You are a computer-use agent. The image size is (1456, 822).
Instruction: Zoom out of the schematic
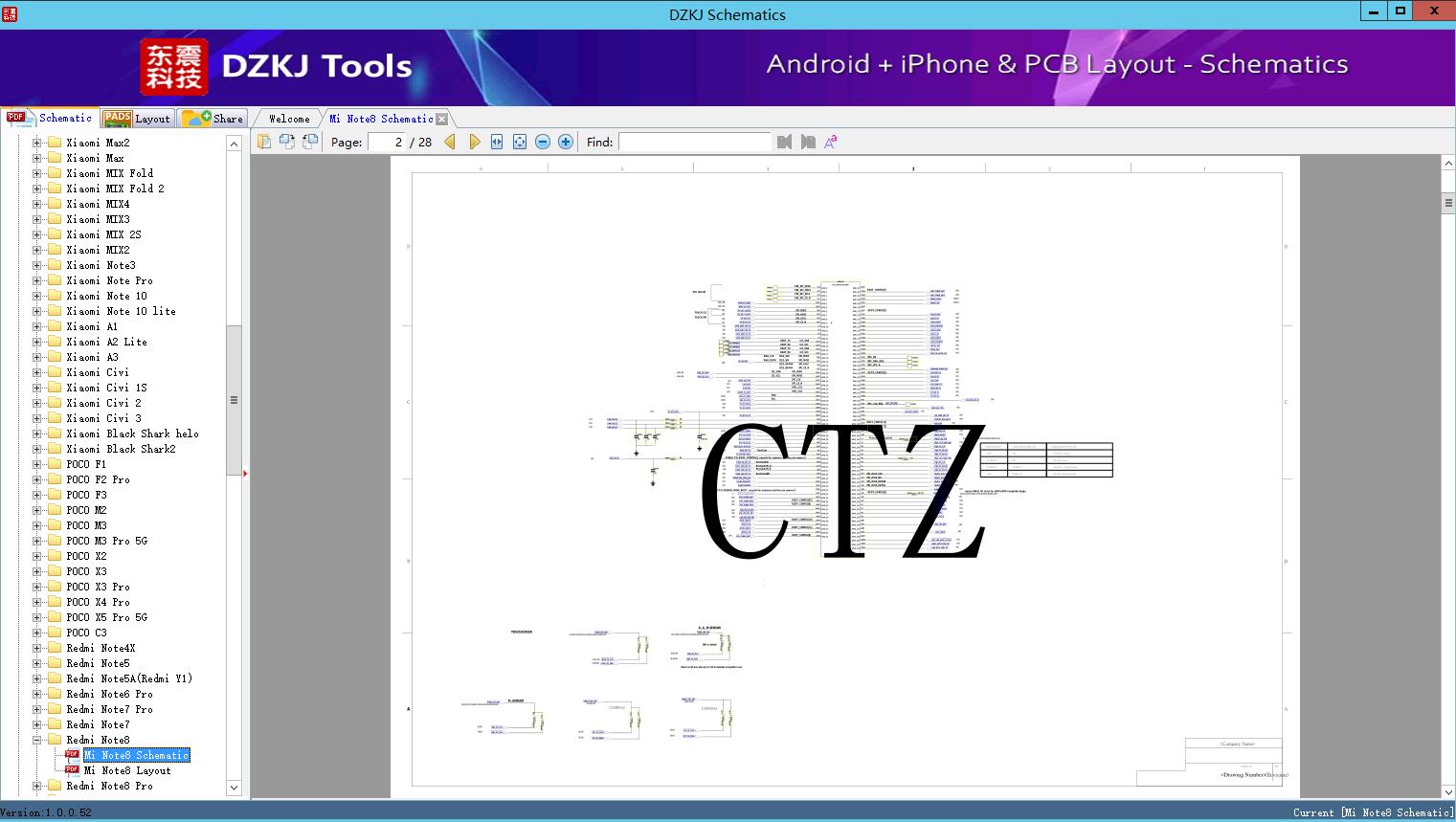click(x=543, y=142)
